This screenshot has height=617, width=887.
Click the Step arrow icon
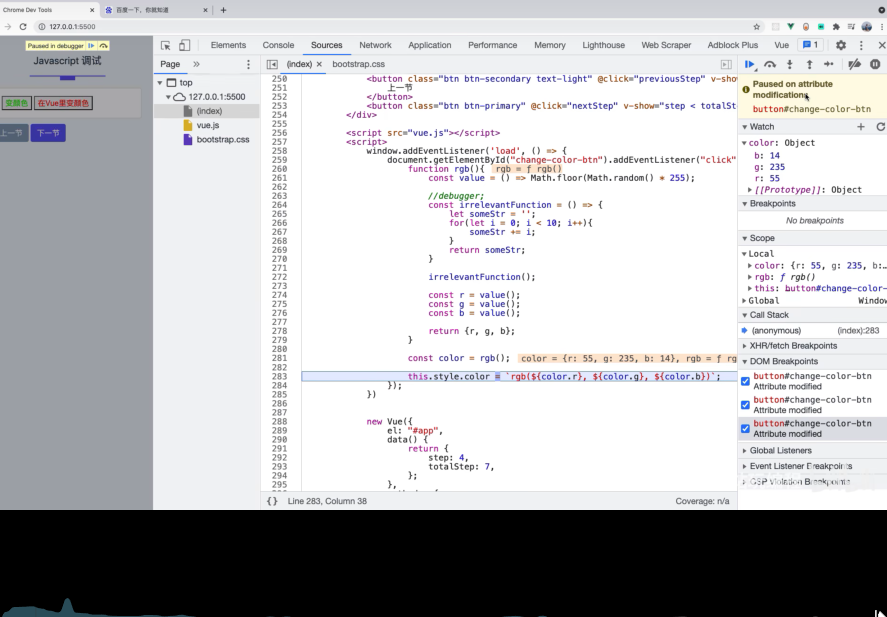tap(829, 64)
